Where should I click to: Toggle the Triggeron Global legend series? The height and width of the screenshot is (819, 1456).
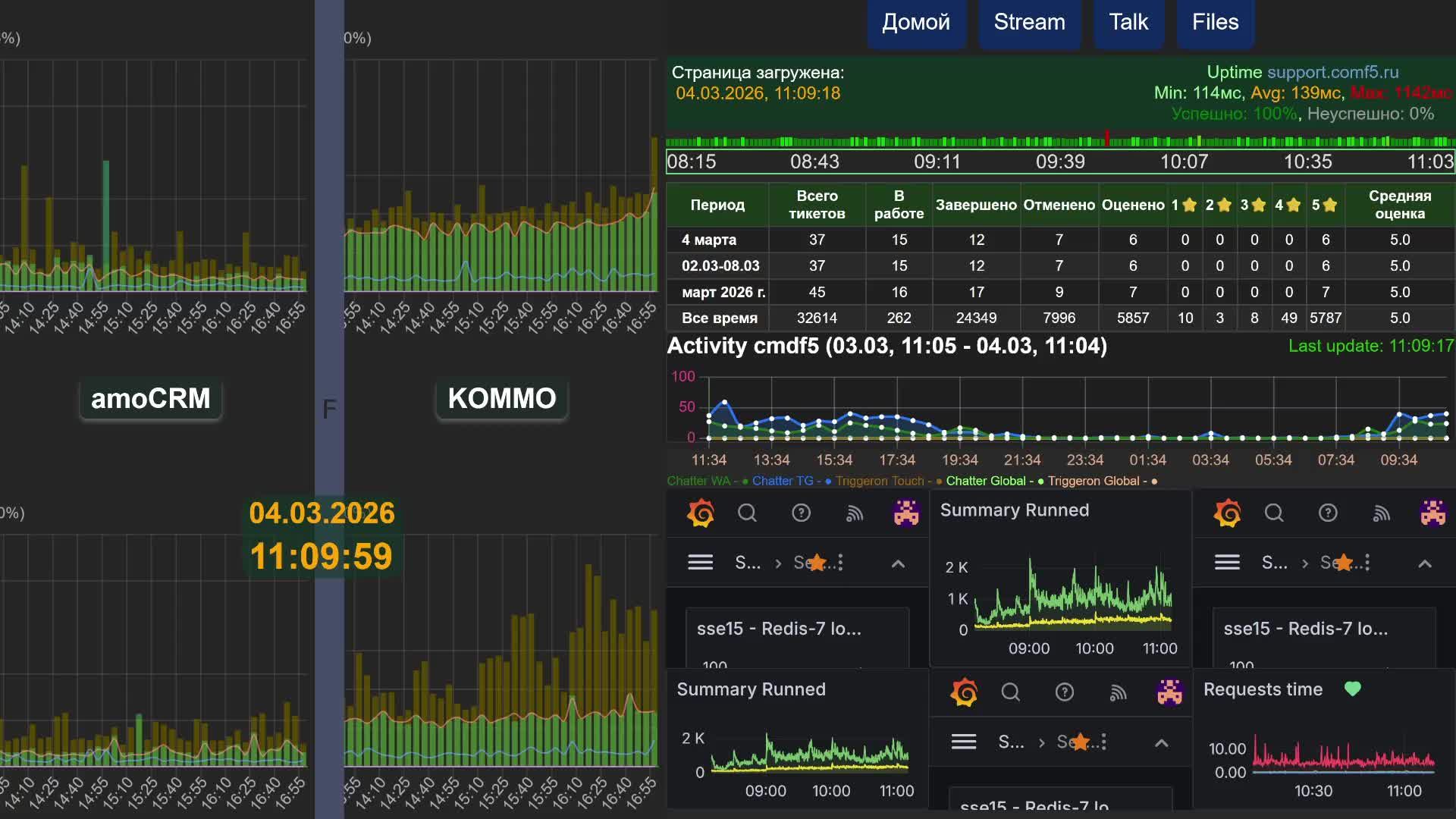[1093, 481]
